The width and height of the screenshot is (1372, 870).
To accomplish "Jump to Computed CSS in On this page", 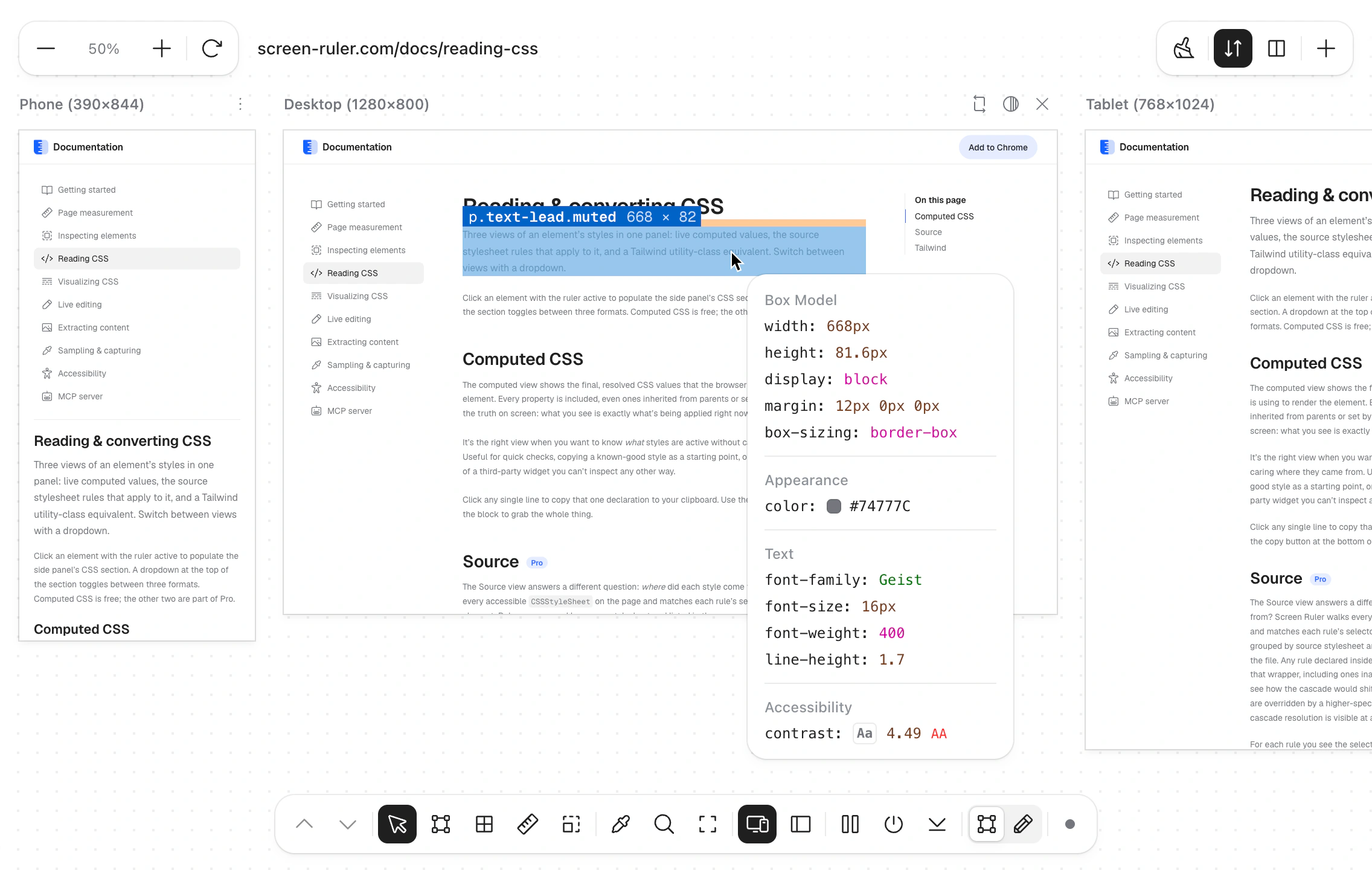I will [944, 216].
